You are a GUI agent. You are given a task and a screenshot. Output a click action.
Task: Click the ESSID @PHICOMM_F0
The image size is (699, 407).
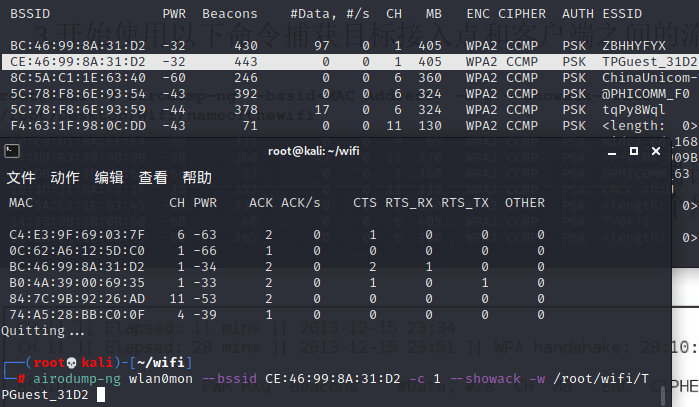pos(646,94)
